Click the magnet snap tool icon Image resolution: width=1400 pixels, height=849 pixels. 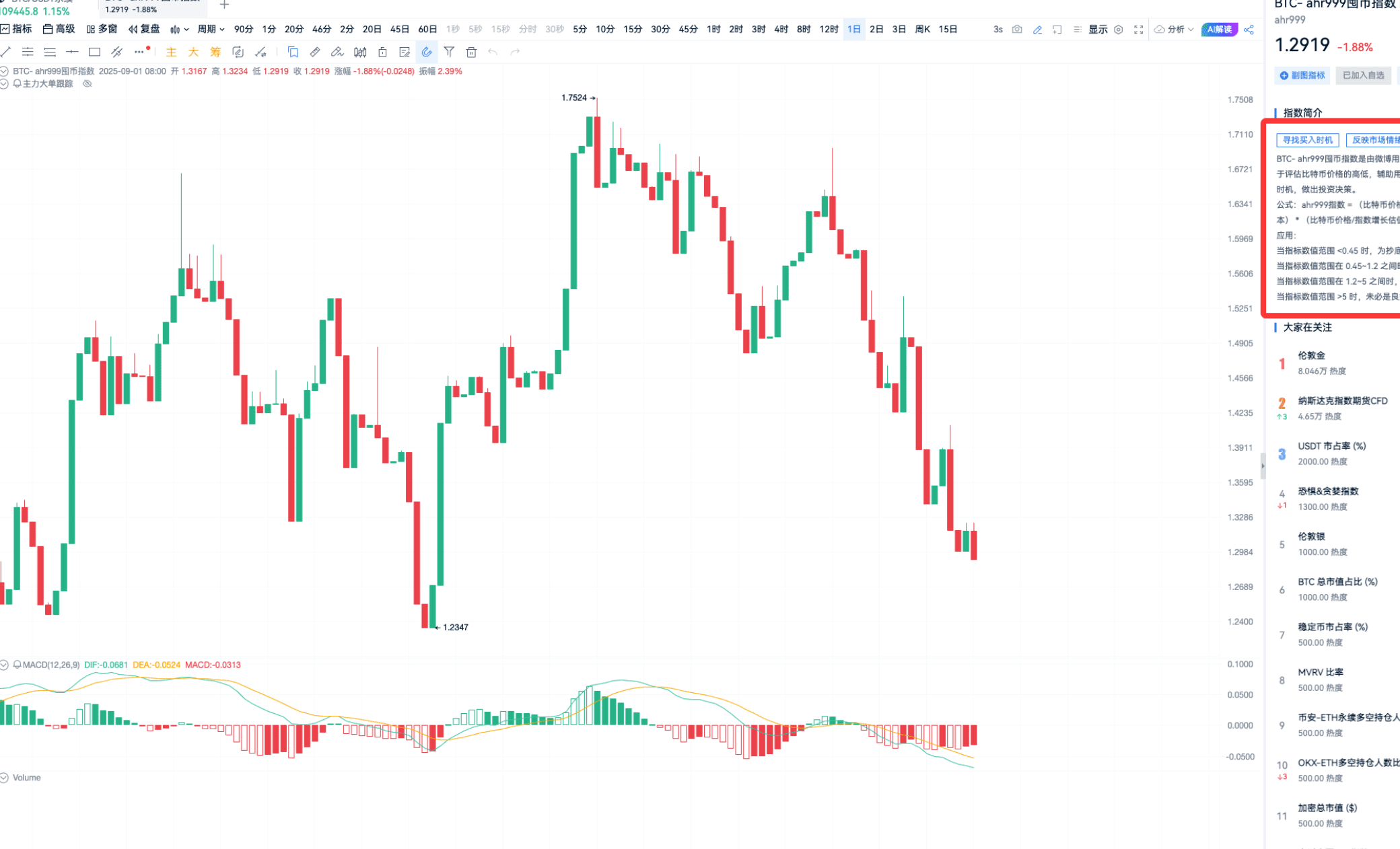(427, 52)
